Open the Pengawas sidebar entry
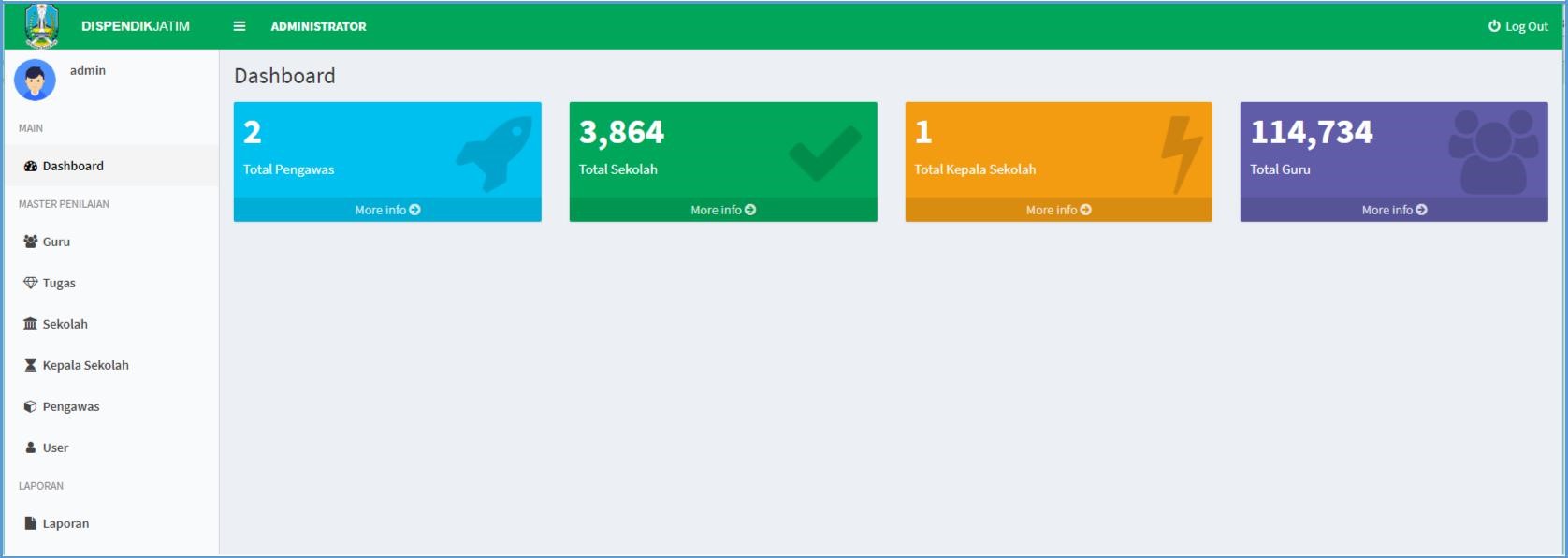 pos(70,406)
